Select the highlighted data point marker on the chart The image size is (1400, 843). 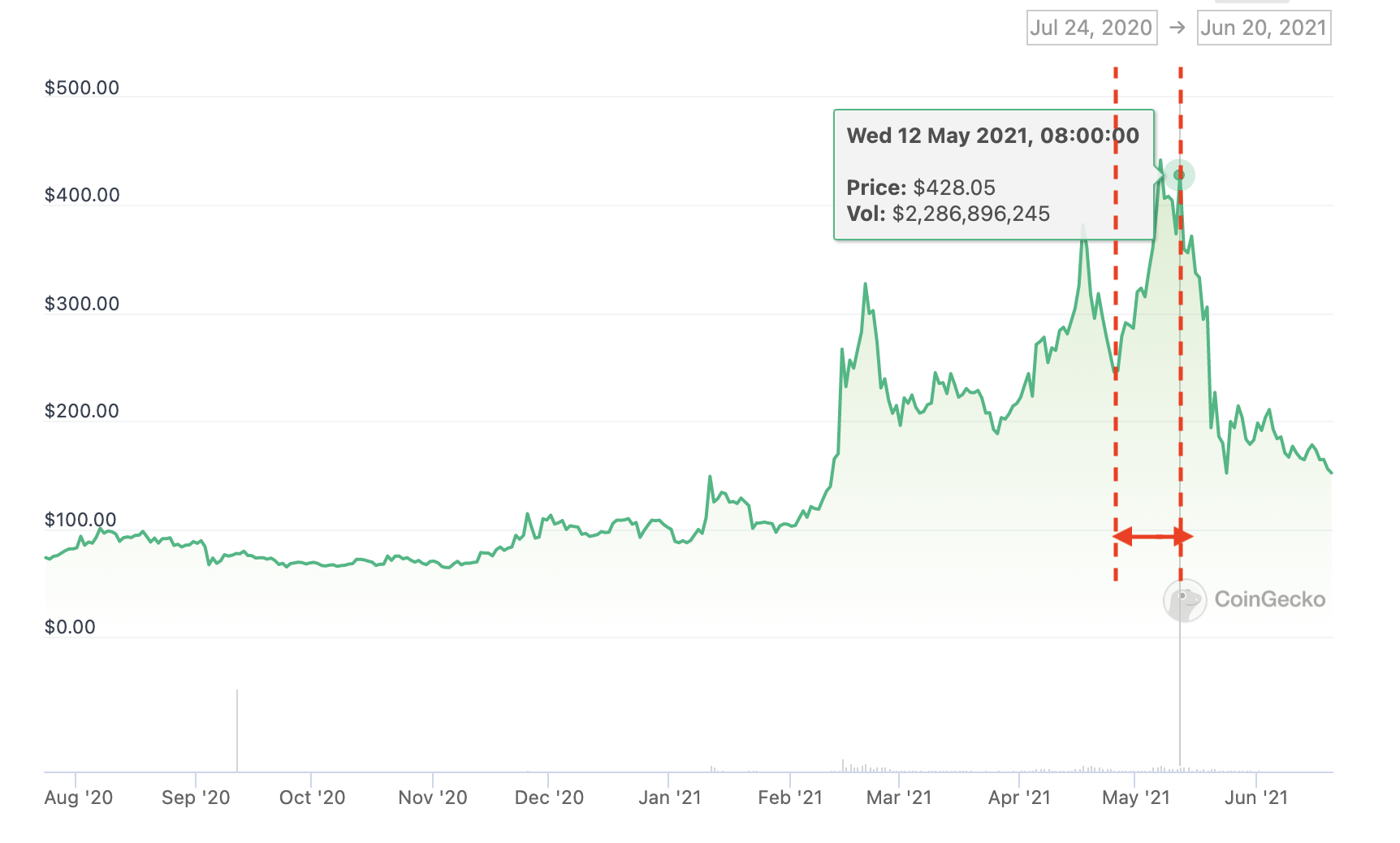click(x=1179, y=174)
